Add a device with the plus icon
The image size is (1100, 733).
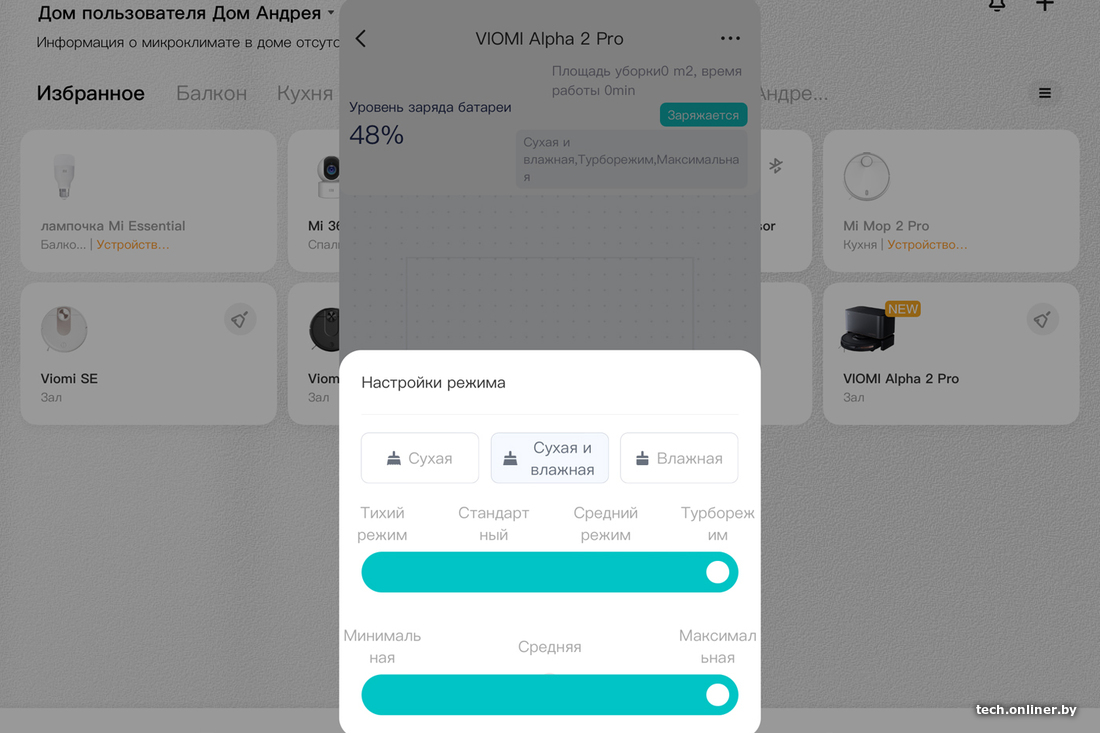point(1045,6)
